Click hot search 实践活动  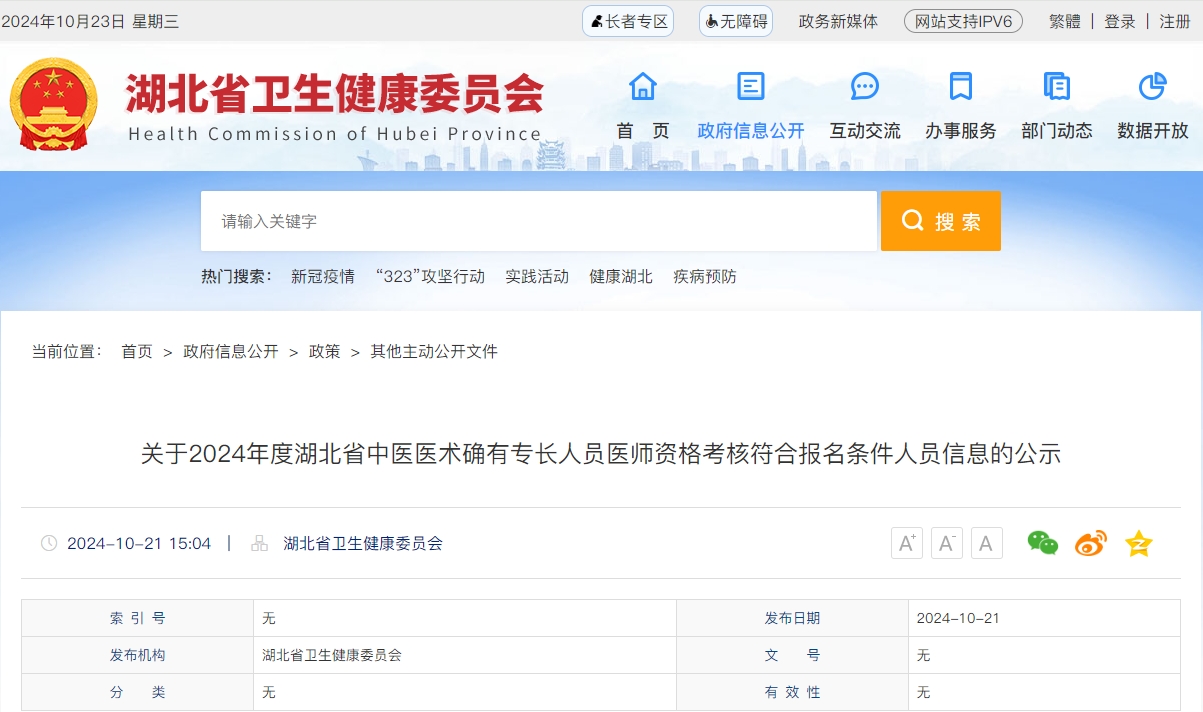click(537, 277)
